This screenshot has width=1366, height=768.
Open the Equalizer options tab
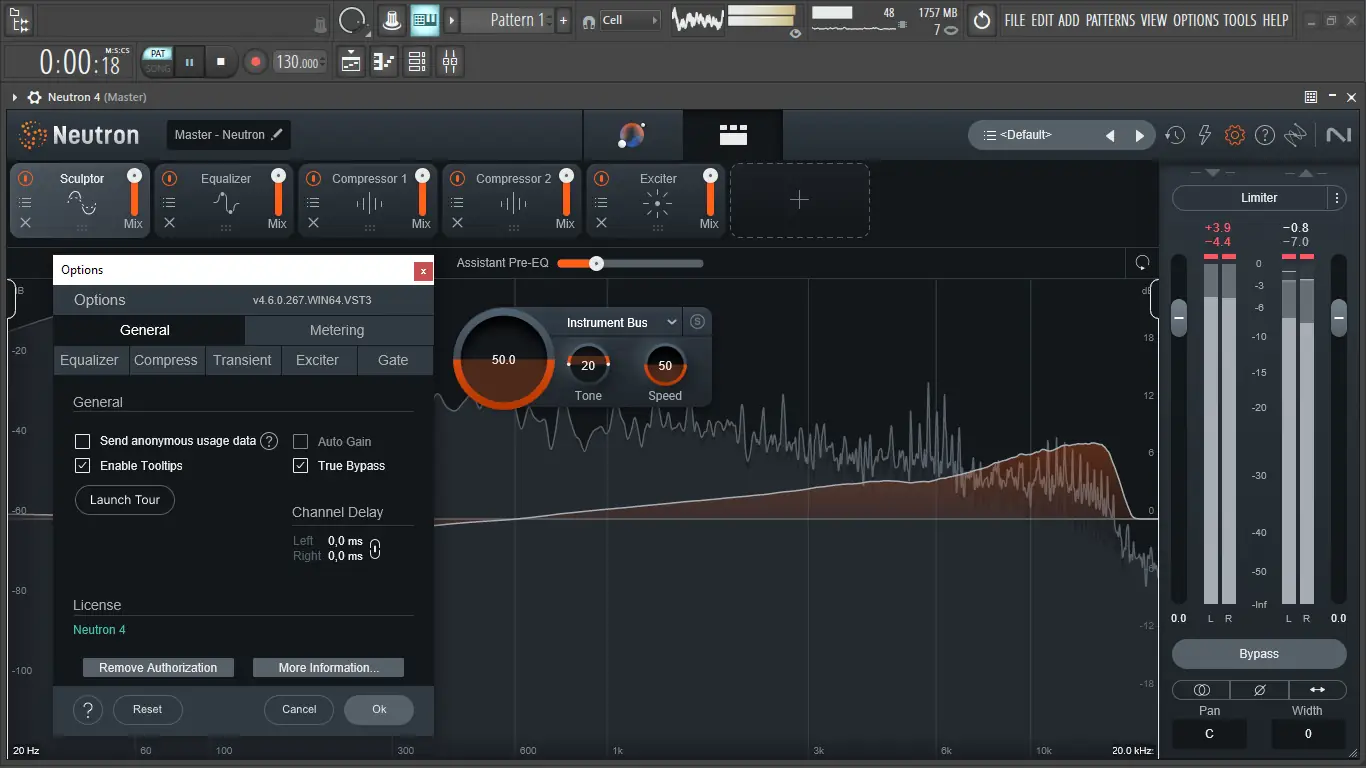89,360
